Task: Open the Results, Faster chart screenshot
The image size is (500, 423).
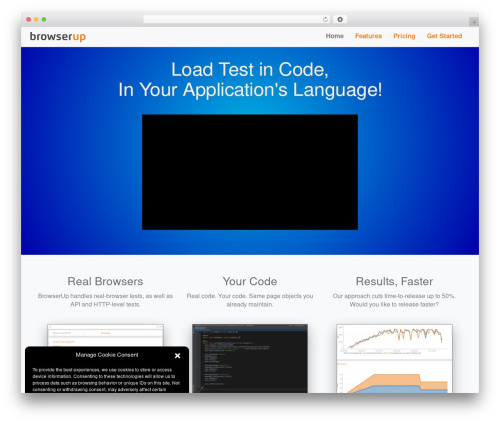Action: click(x=394, y=358)
